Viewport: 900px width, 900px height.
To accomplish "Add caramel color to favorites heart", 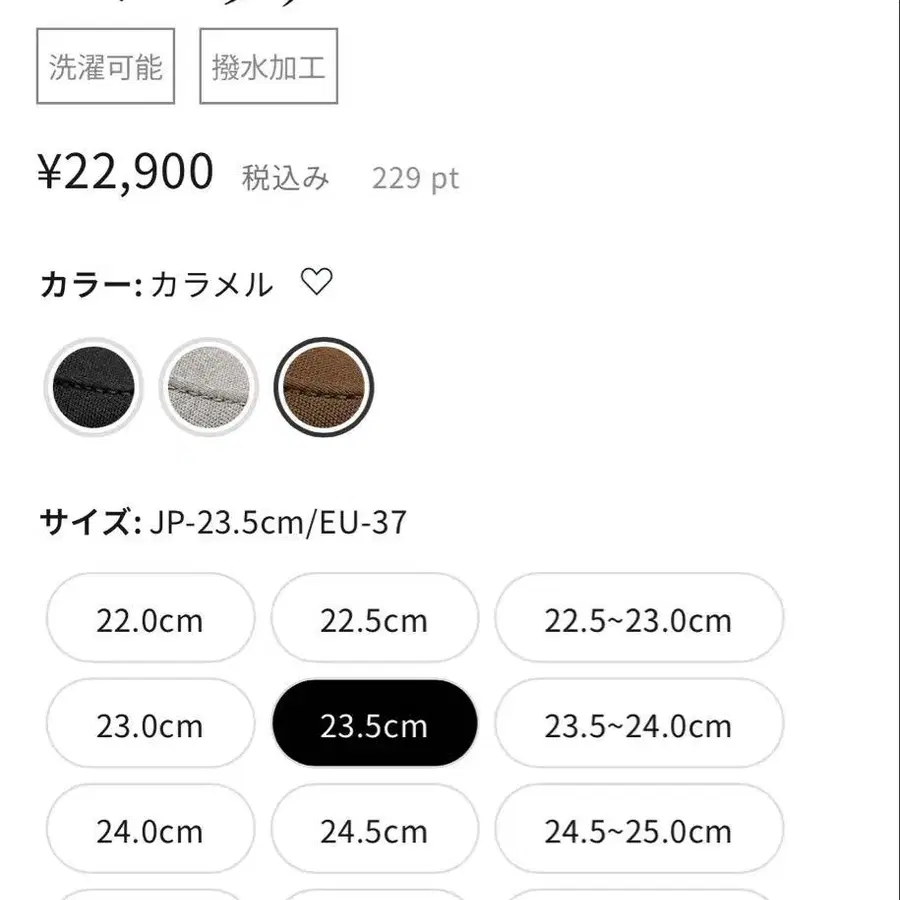I will tap(317, 283).
